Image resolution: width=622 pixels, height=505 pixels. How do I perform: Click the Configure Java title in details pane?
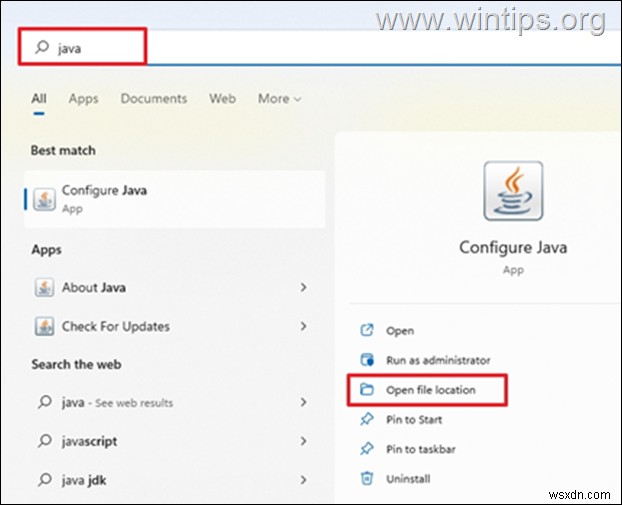pyautogui.click(x=513, y=248)
